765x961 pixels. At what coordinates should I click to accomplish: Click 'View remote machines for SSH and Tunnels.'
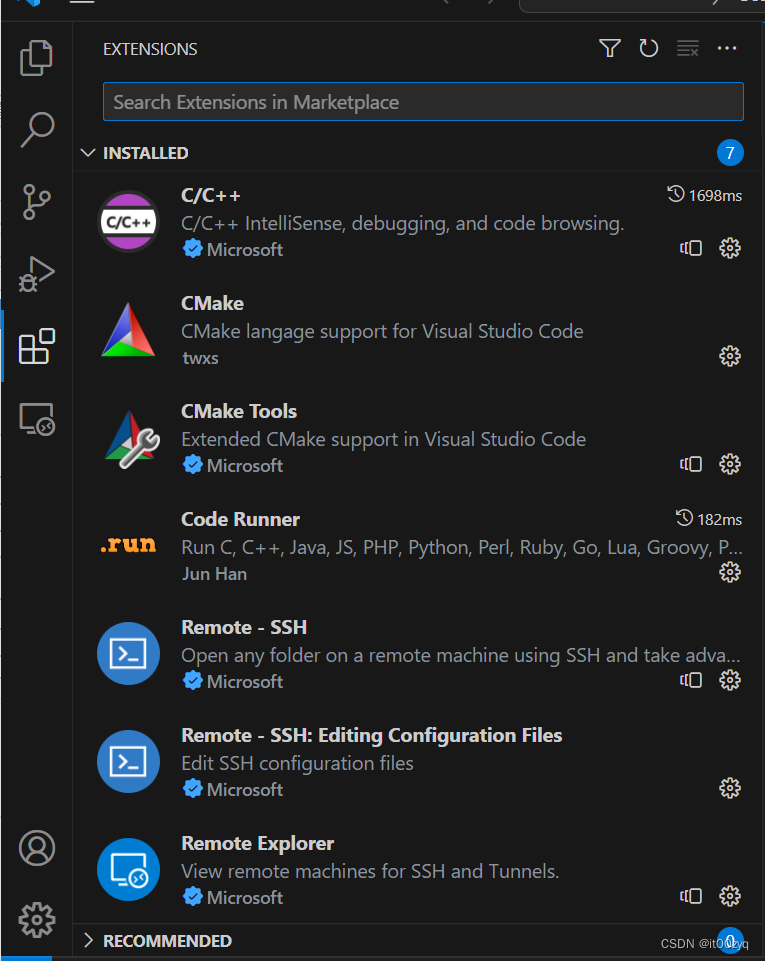tap(370, 871)
